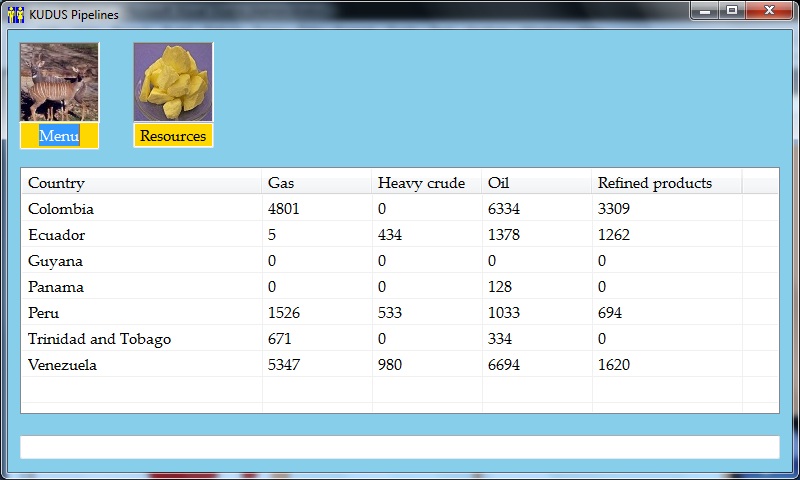Select the Panama row

400,286
